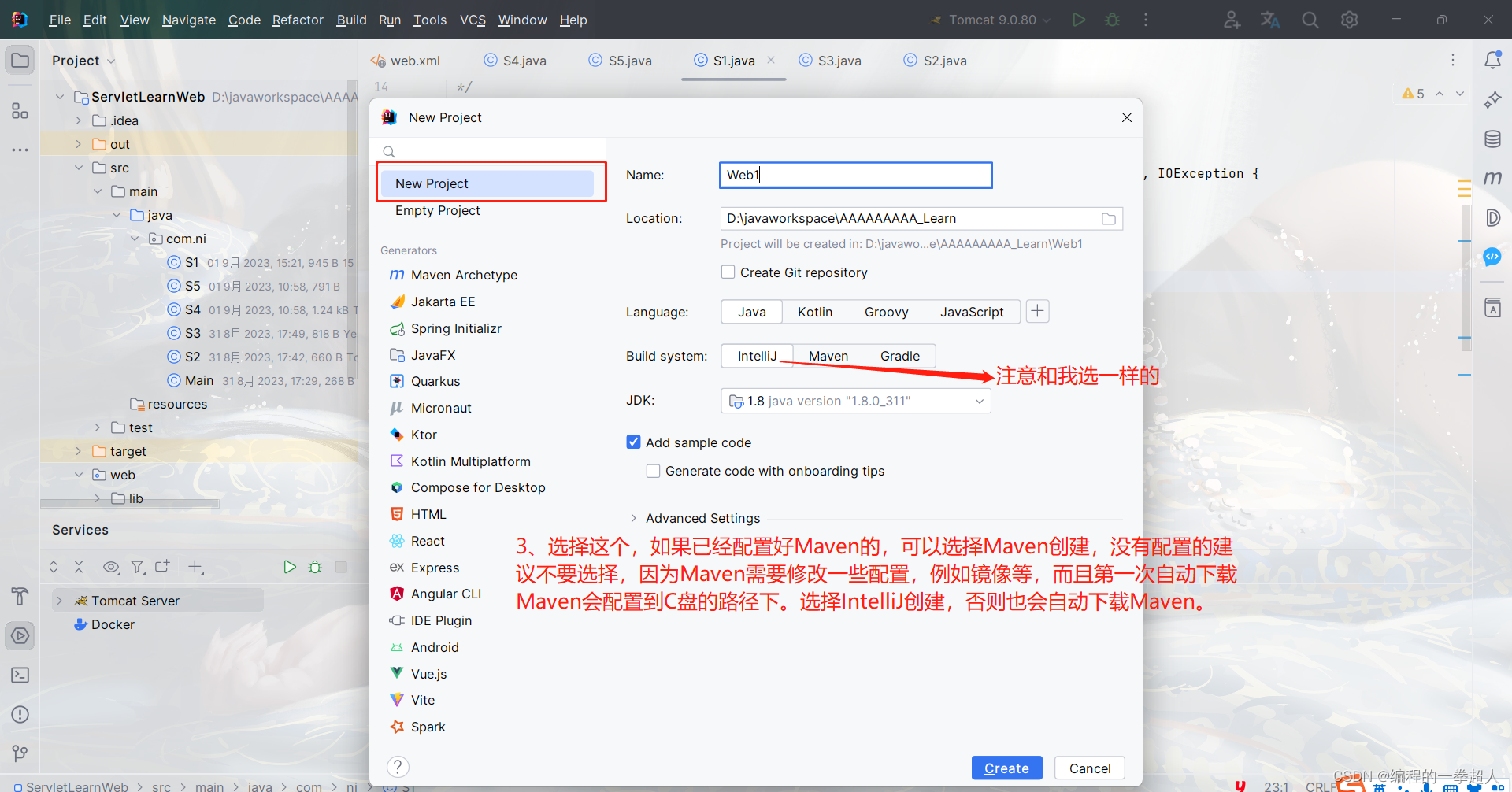The width and height of the screenshot is (1512, 792).
Task: Enable Create Git repository checkbox
Action: (728, 272)
